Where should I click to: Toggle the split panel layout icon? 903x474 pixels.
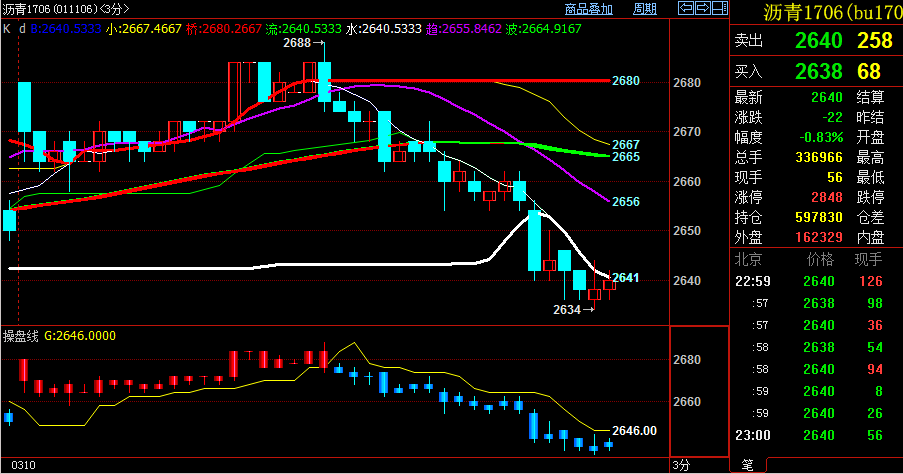click(x=720, y=8)
